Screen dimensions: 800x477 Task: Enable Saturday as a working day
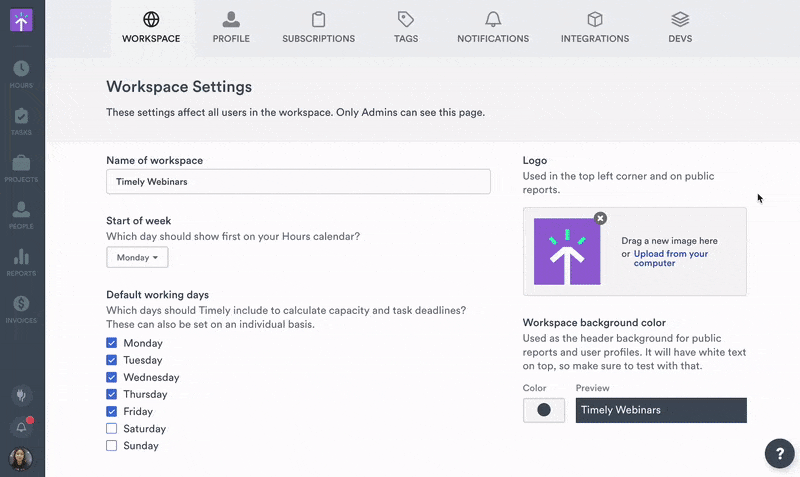pyautogui.click(x=112, y=428)
